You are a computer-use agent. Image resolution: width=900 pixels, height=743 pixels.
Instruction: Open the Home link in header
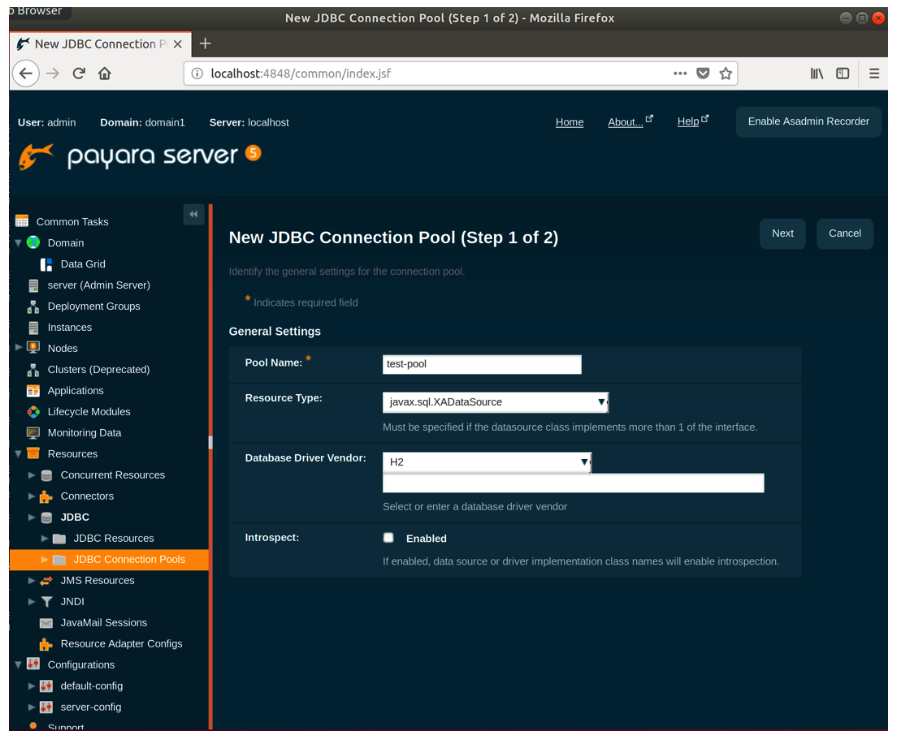click(569, 122)
